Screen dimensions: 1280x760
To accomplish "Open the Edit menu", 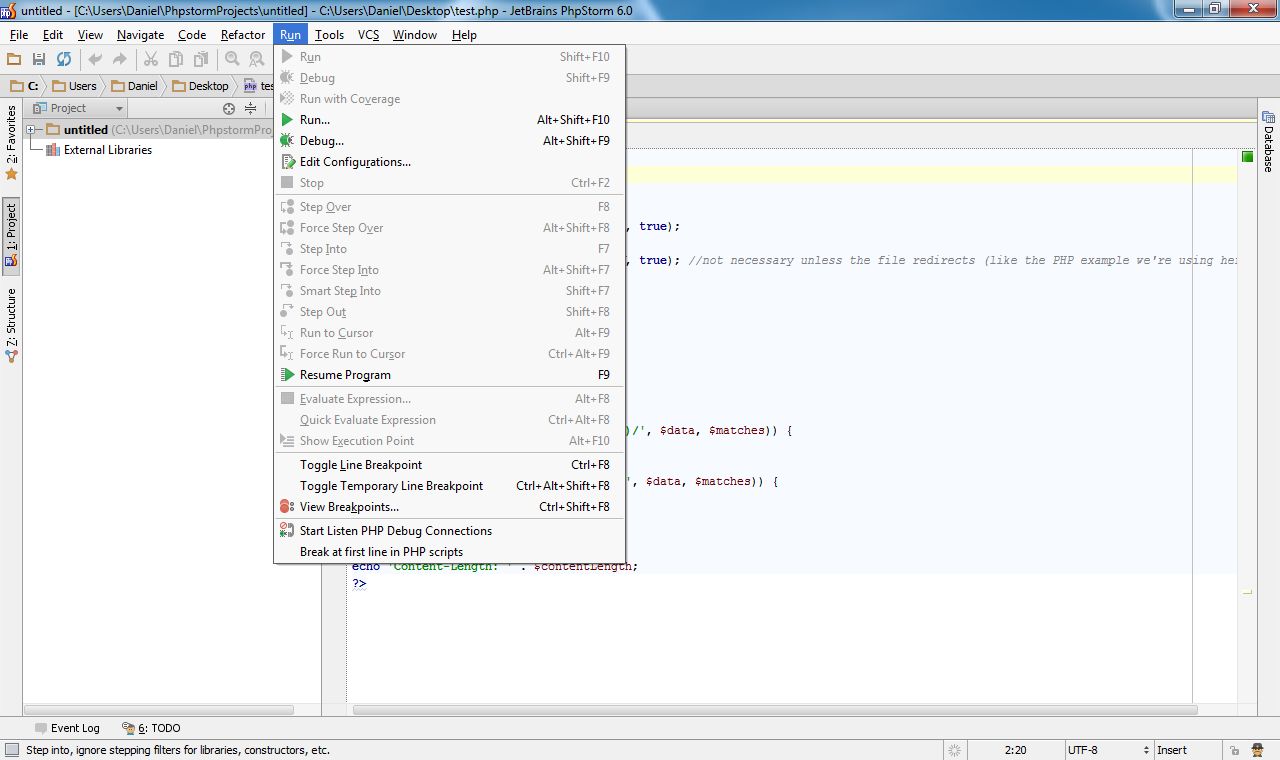I will [53, 35].
